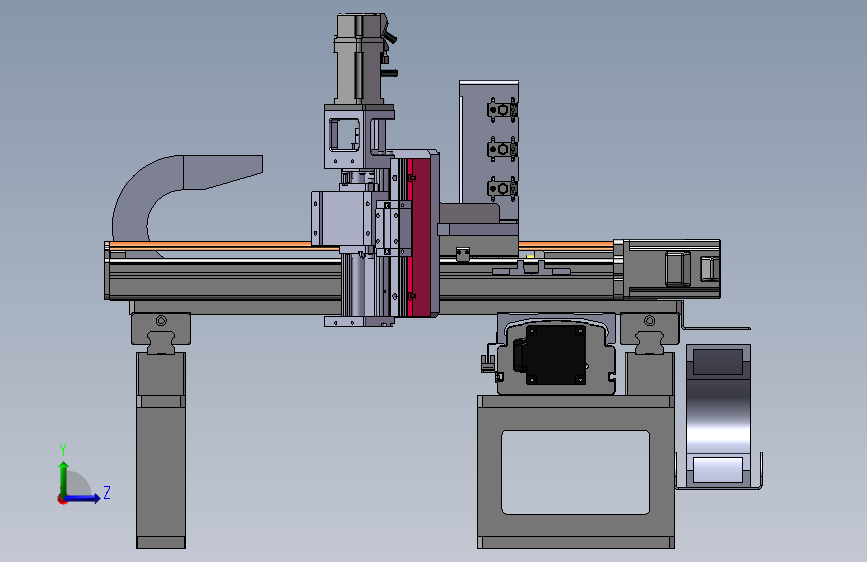Select the bottom connector on upright panel
The height and width of the screenshot is (562, 867).
tap(502, 189)
